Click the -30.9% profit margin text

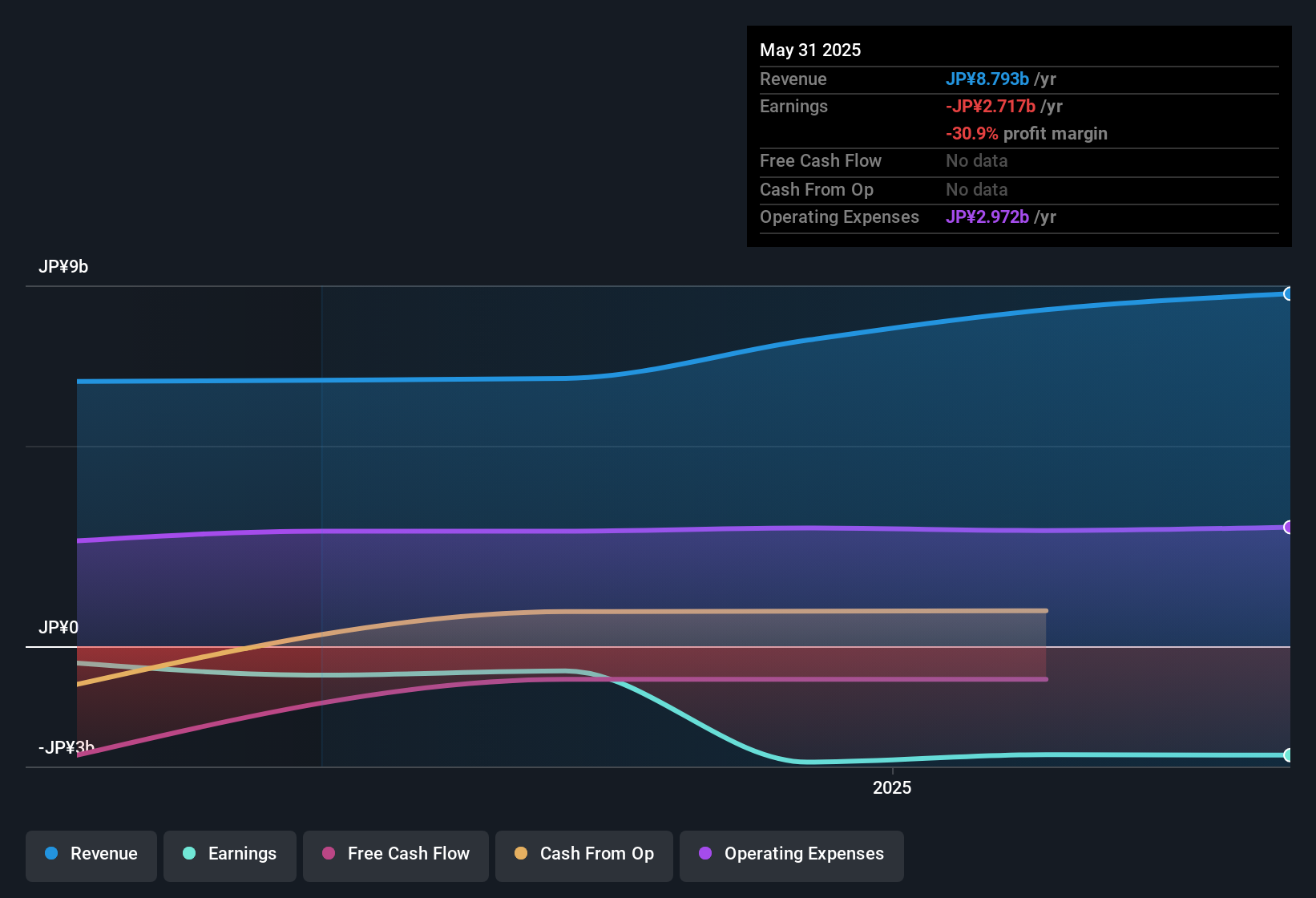tap(1027, 133)
